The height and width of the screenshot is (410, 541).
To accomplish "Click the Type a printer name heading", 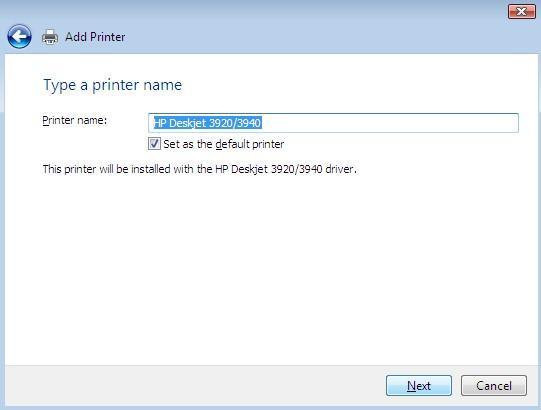I will 112,85.
